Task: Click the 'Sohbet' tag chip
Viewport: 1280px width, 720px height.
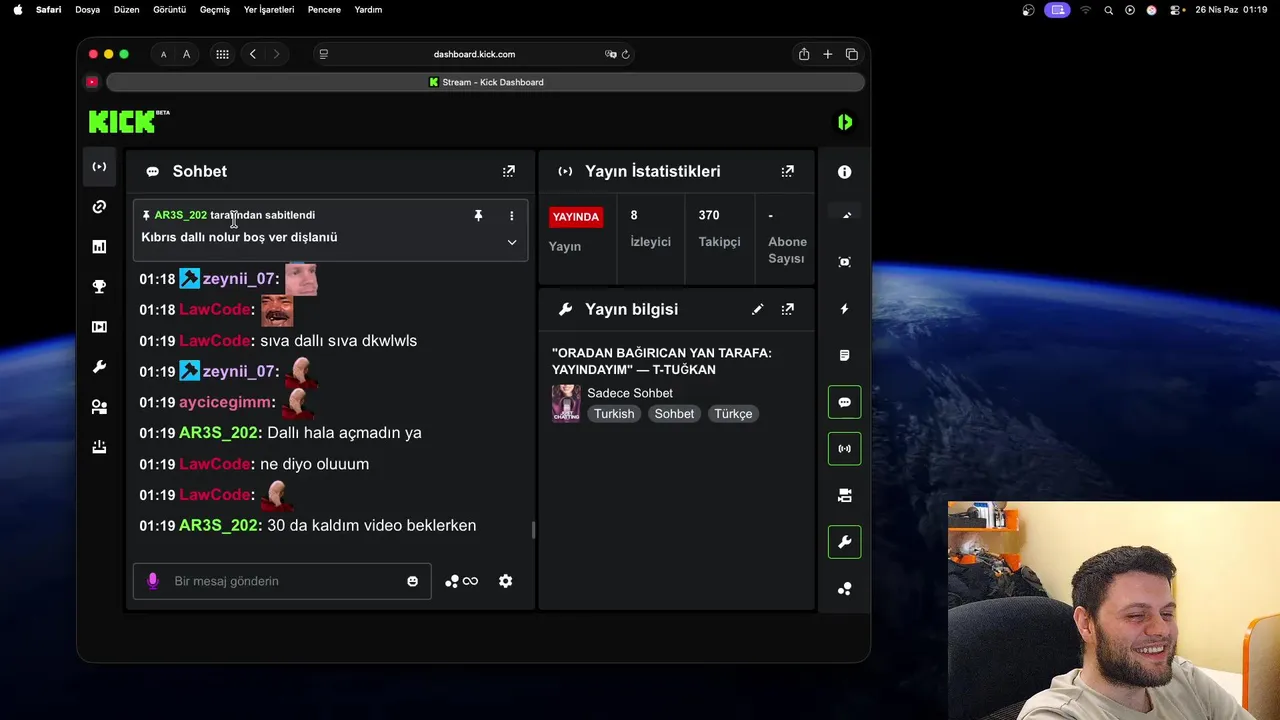Action: click(x=674, y=414)
